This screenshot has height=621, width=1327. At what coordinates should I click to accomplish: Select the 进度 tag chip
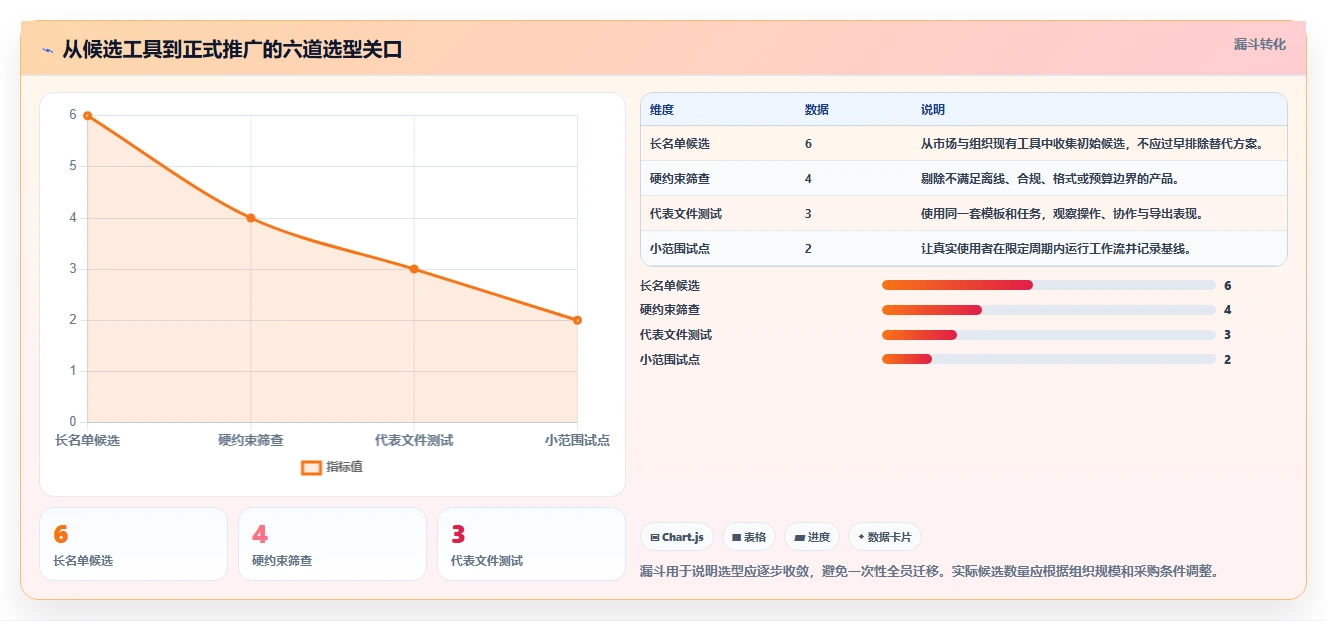[812, 537]
